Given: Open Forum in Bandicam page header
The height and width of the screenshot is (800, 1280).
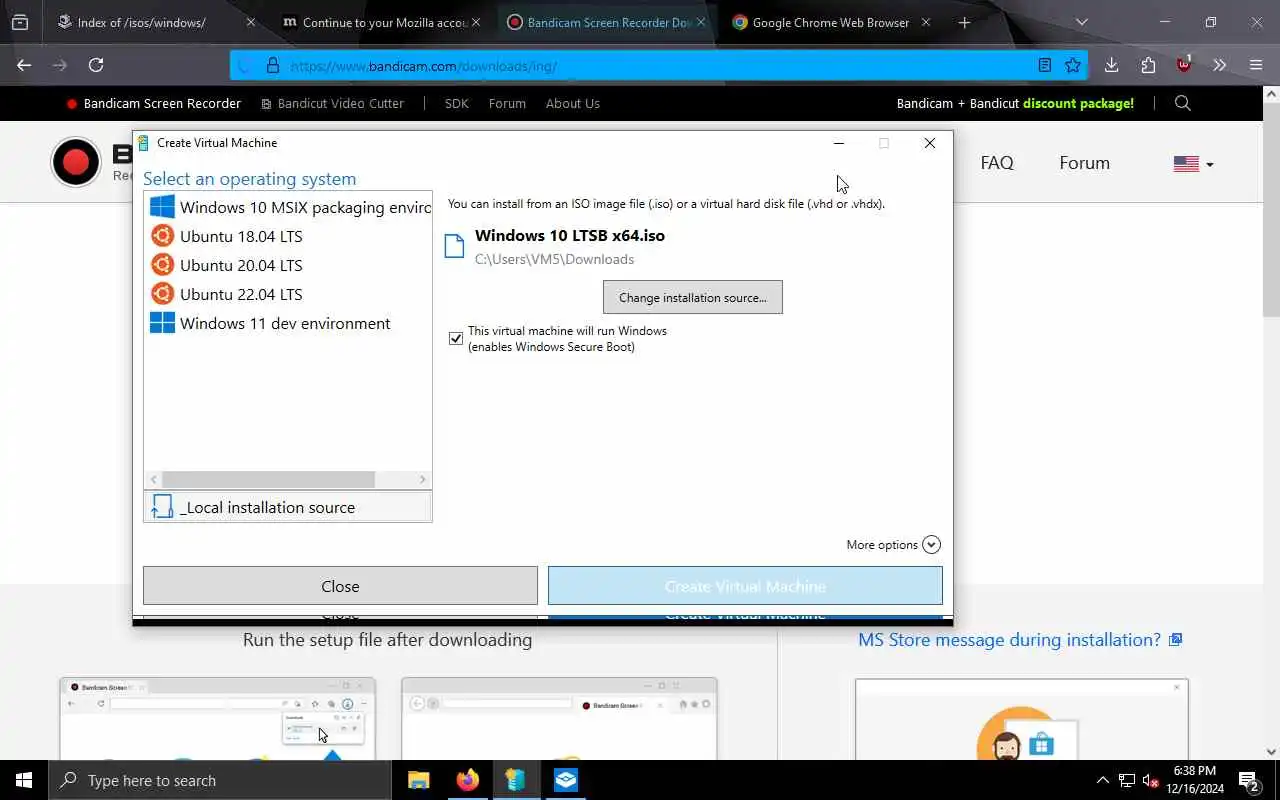Looking at the screenshot, I should click(1085, 163).
